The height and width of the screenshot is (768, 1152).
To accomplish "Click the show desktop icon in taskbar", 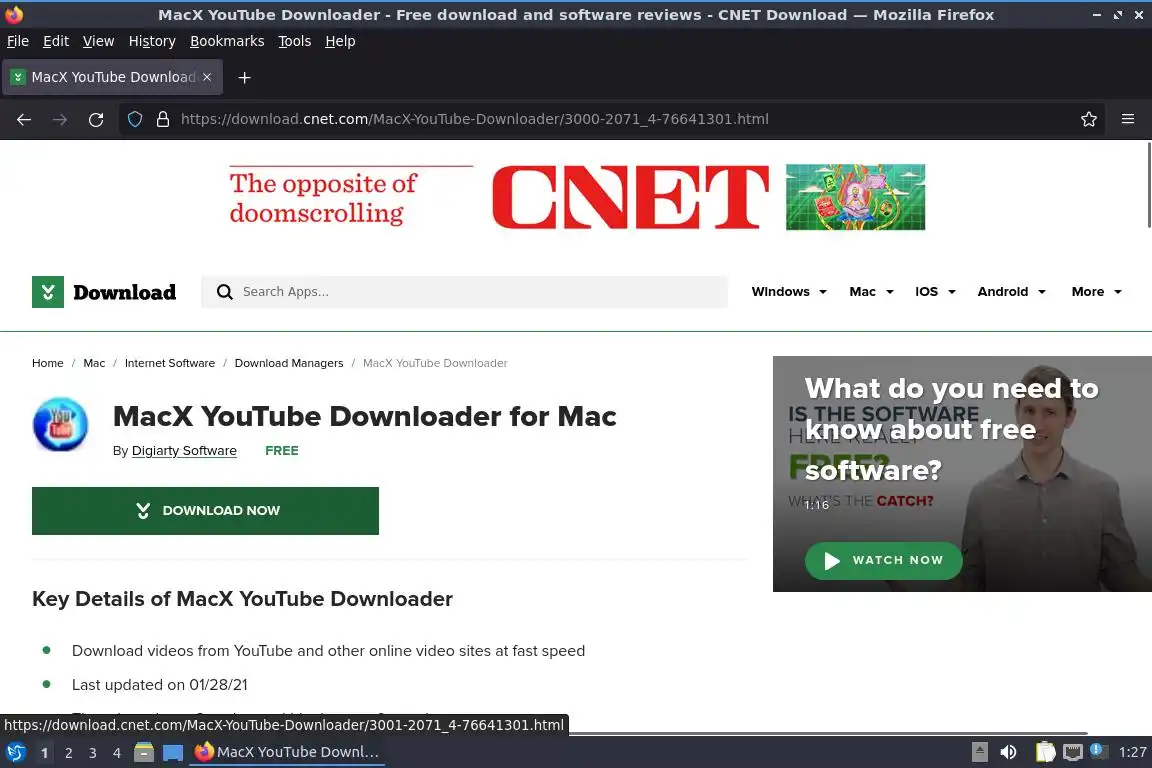I will pyautogui.click(x=173, y=753).
